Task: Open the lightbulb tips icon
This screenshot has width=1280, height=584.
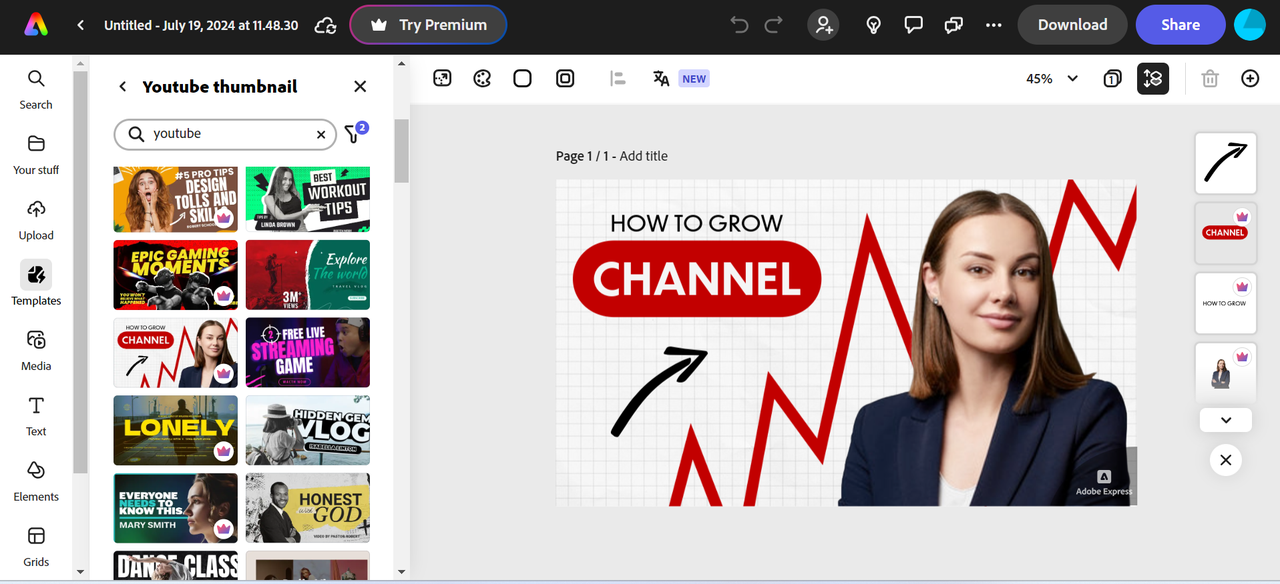Action: pyautogui.click(x=873, y=25)
